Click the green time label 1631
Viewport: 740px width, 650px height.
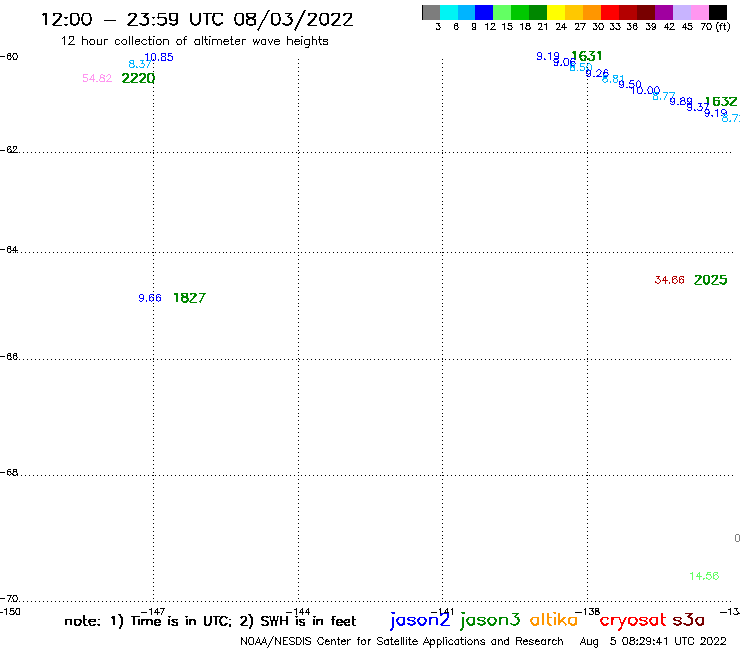tap(586, 56)
